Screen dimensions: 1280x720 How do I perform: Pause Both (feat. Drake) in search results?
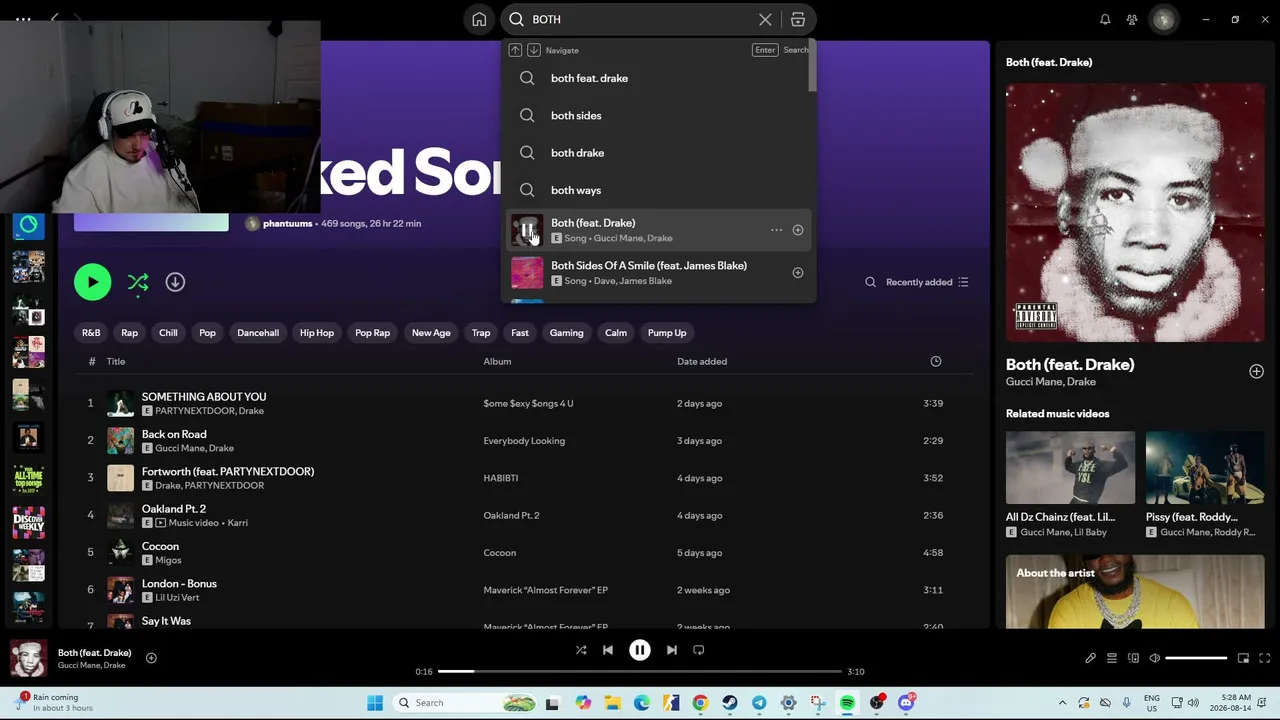click(x=527, y=230)
